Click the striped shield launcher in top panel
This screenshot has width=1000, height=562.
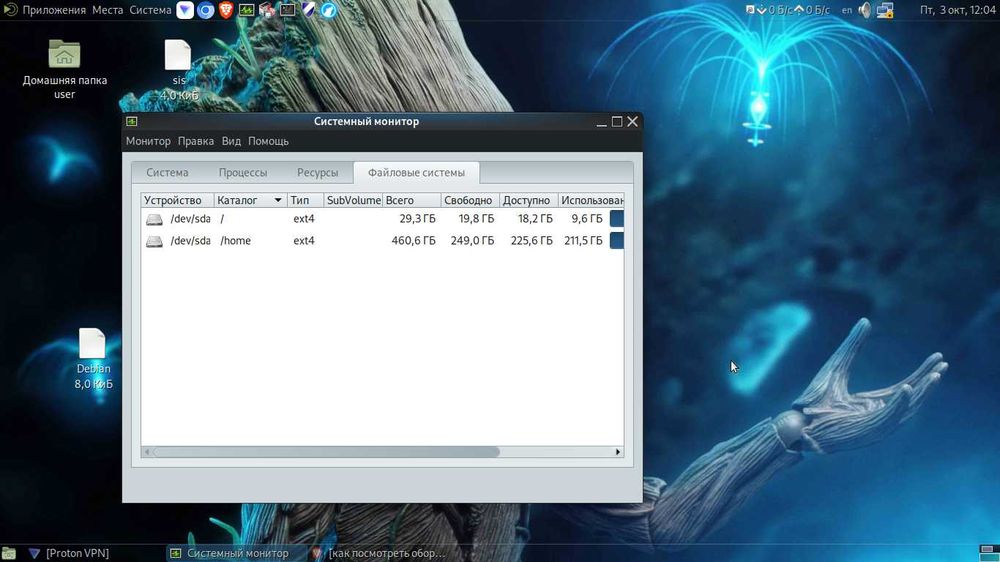click(x=308, y=10)
